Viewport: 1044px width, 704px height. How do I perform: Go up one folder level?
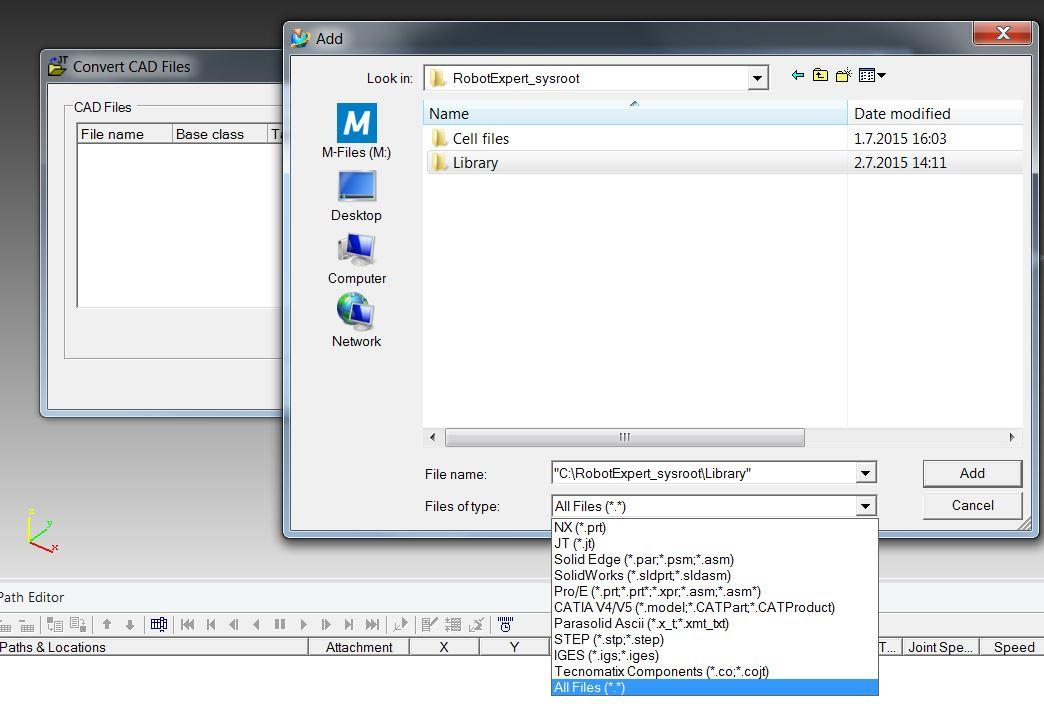[x=820, y=75]
